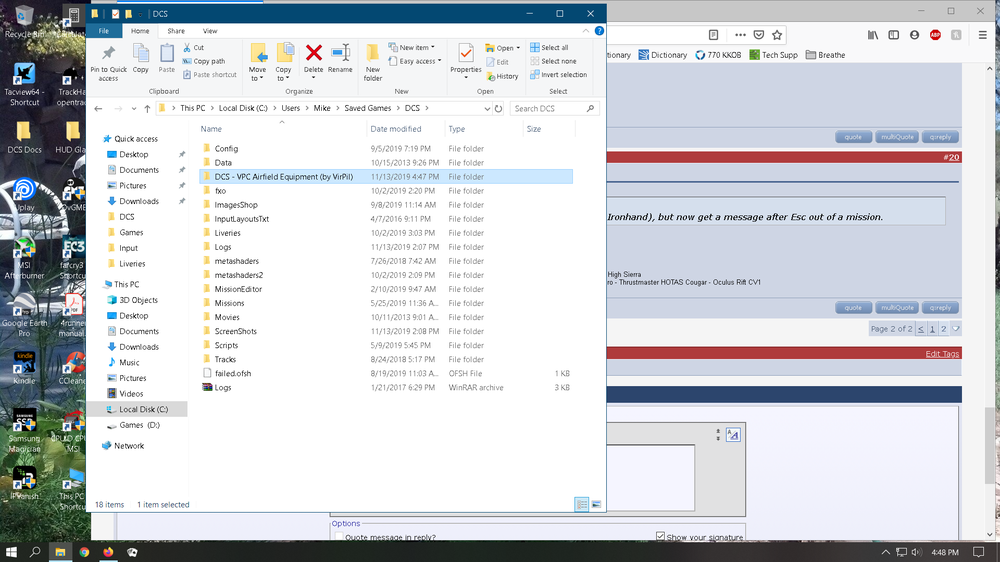Screen dimensions: 1000x562
Task: Open Local Disk (C:) in navigation pane
Action: coord(143,410)
